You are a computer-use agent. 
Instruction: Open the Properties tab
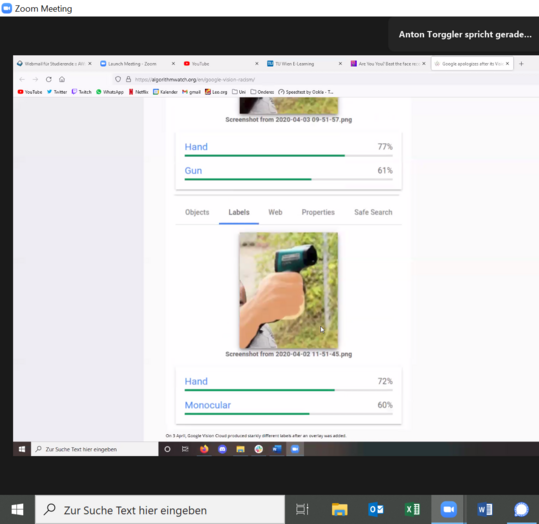(318, 212)
